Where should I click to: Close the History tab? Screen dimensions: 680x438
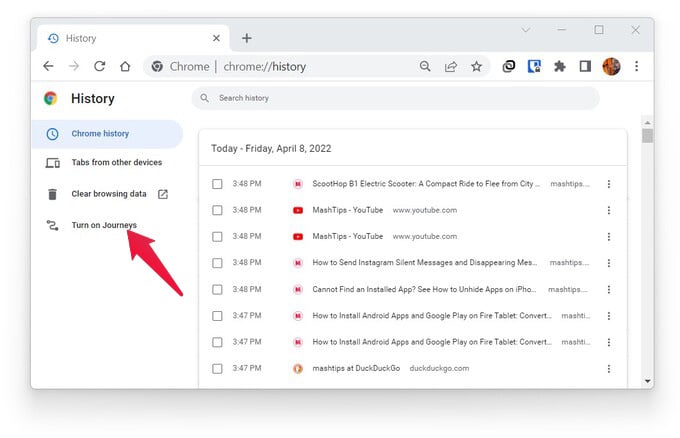click(x=216, y=38)
